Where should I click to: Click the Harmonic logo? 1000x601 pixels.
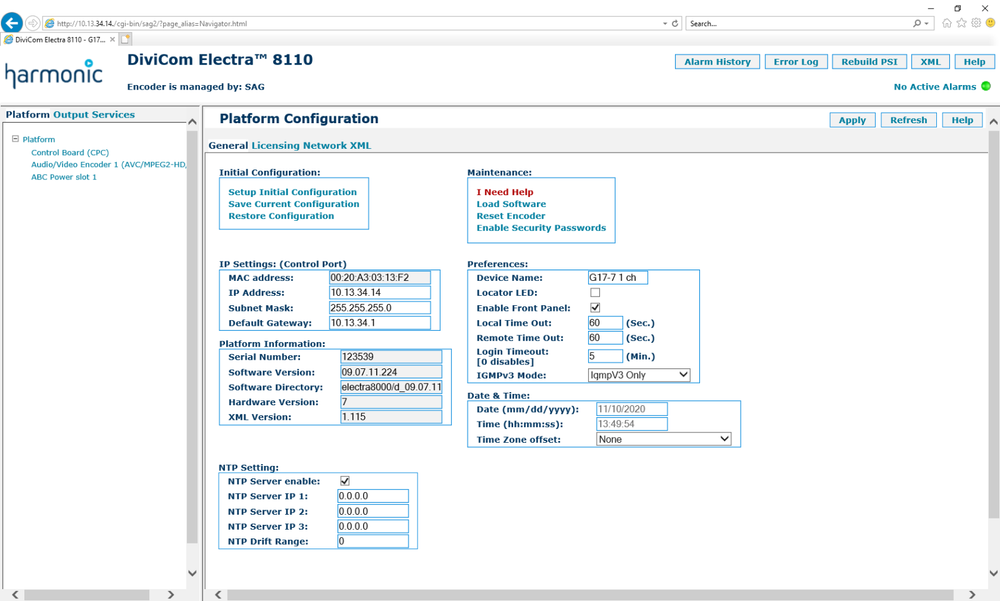(x=54, y=73)
